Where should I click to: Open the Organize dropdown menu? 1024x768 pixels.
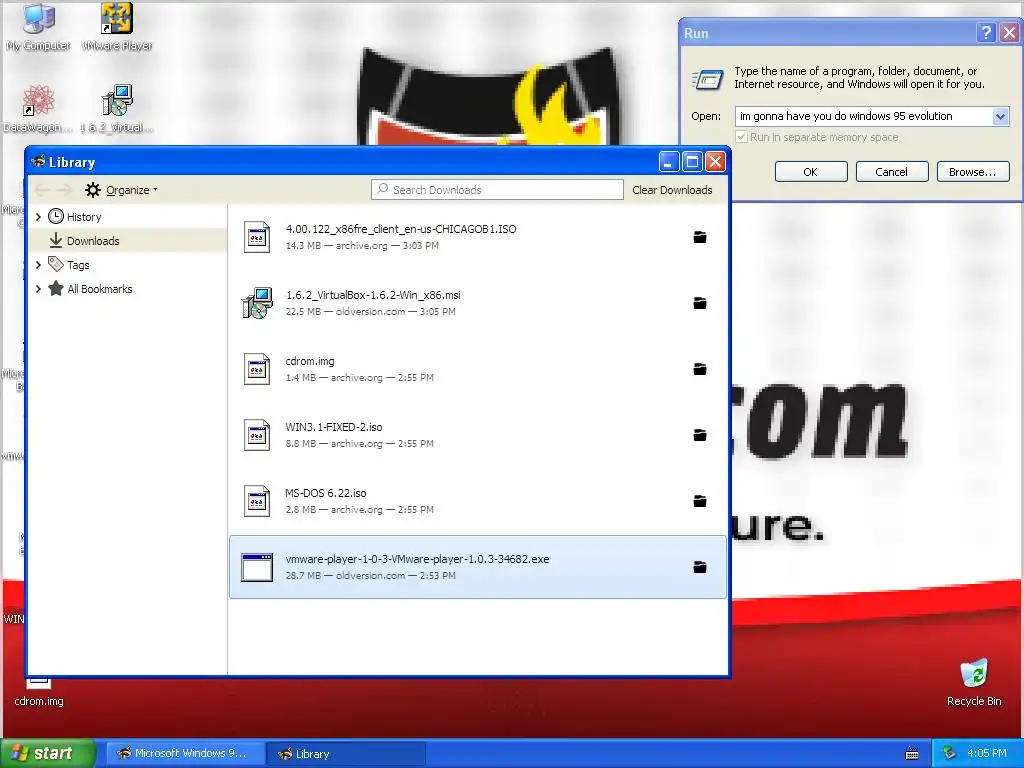[x=121, y=190]
